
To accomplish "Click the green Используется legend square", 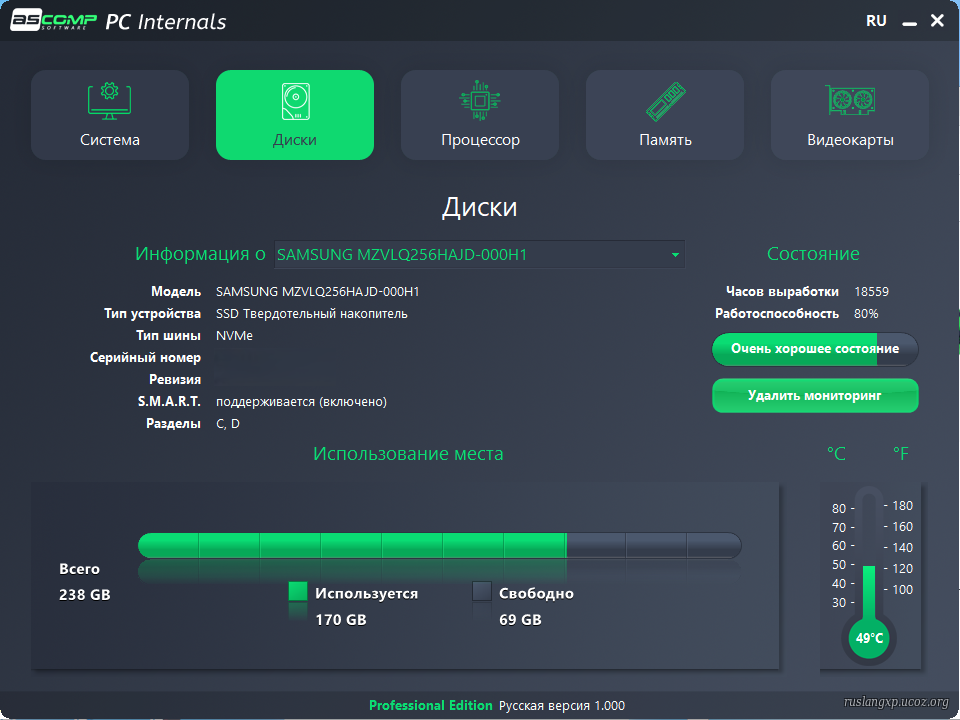I will [x=298, y=591].
